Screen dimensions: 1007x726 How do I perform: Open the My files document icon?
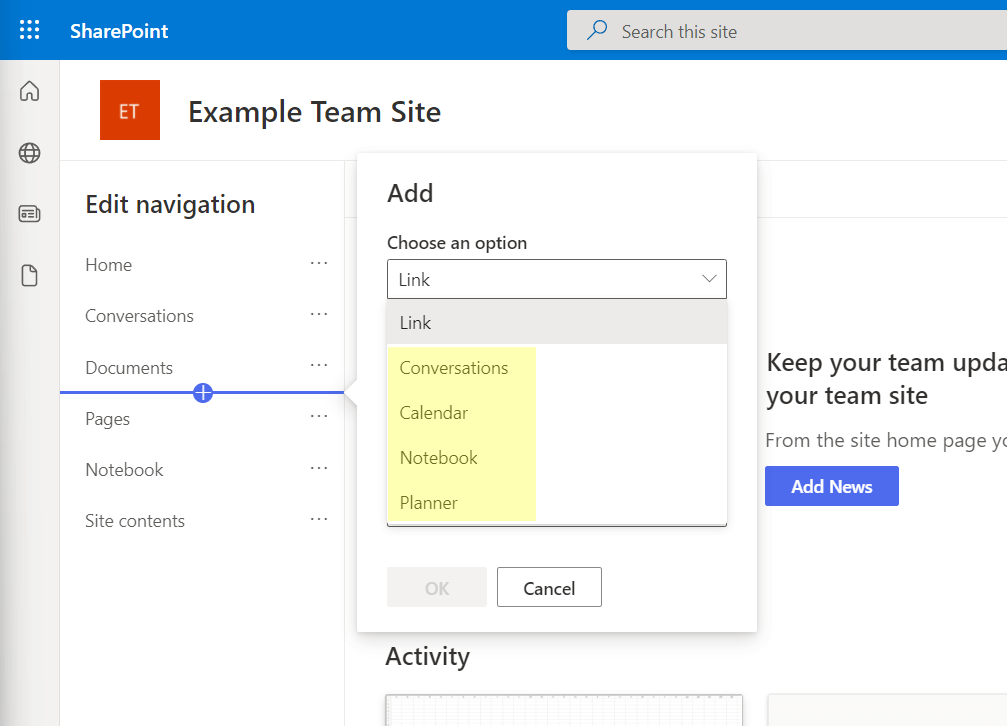tap(30, 276)
